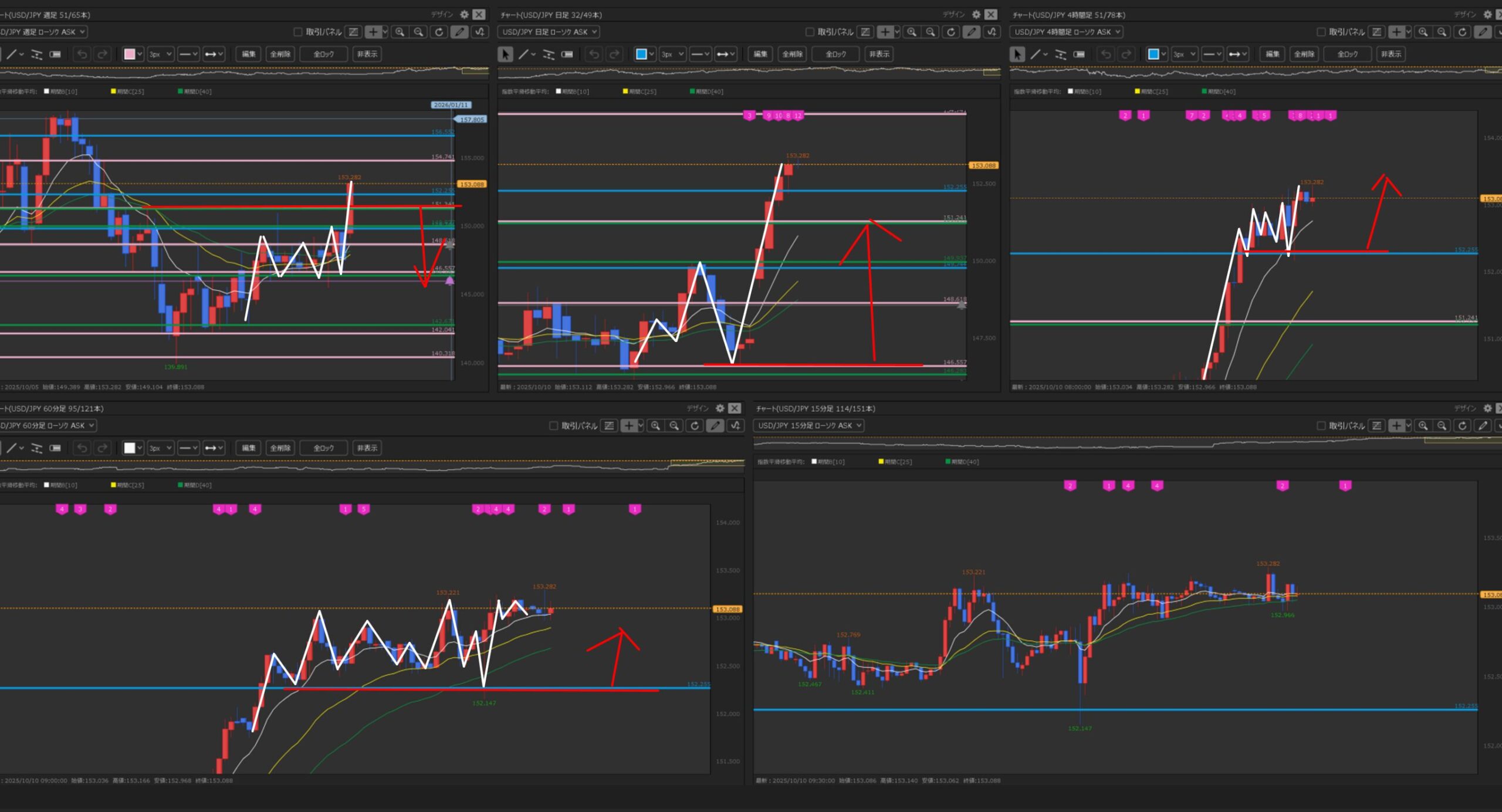The height and width of the screenshot is (812, 1502).
Task: Open settings gear of 15-minute chart
Action: [1487, 408]
